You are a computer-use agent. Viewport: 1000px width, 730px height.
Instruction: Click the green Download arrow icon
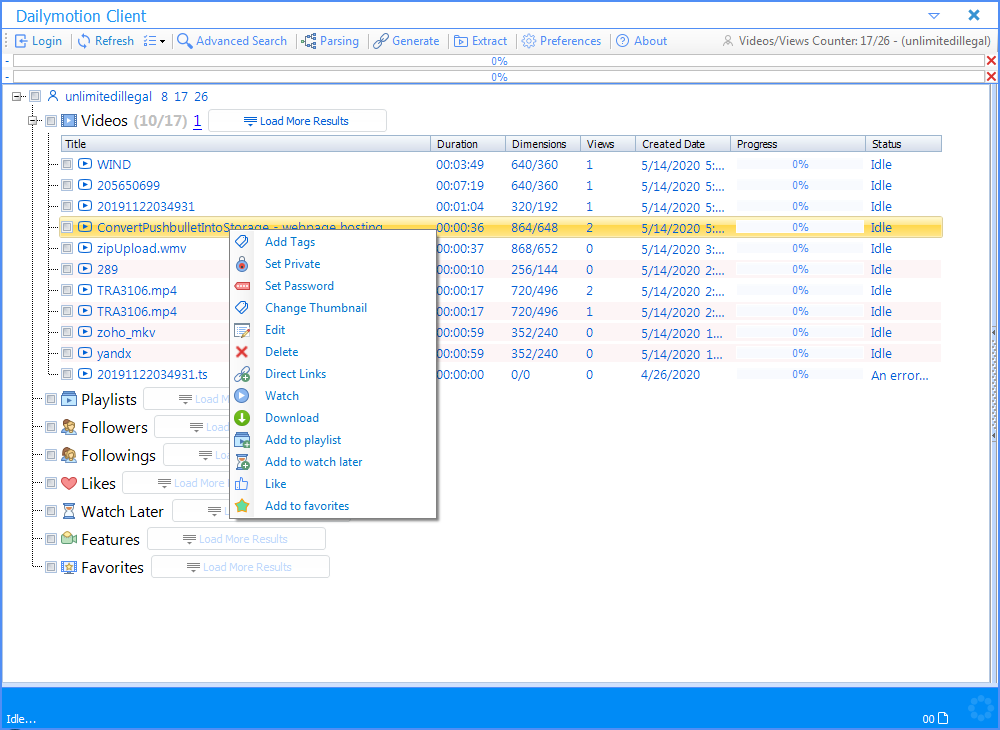[x=242, y=418]
